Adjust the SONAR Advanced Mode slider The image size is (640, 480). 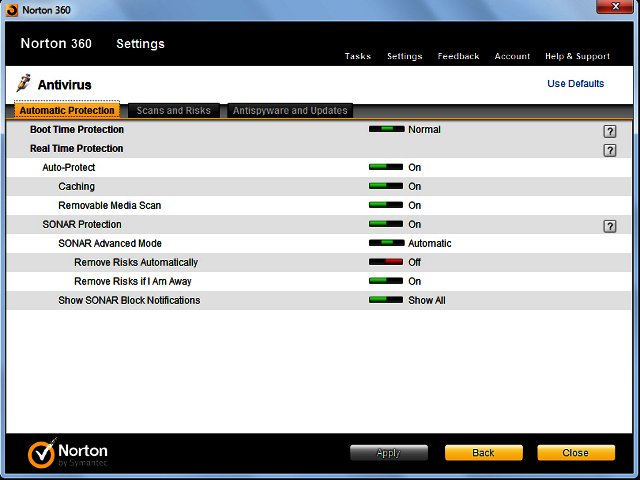(x=387, y=243)
